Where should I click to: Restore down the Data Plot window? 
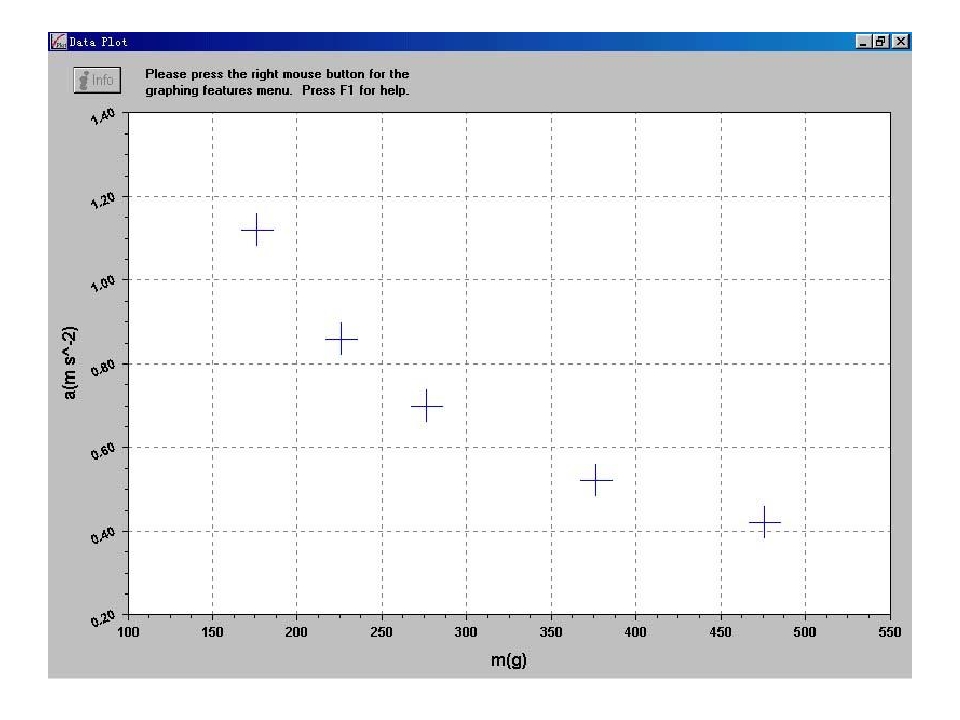(x=883, y=42)
